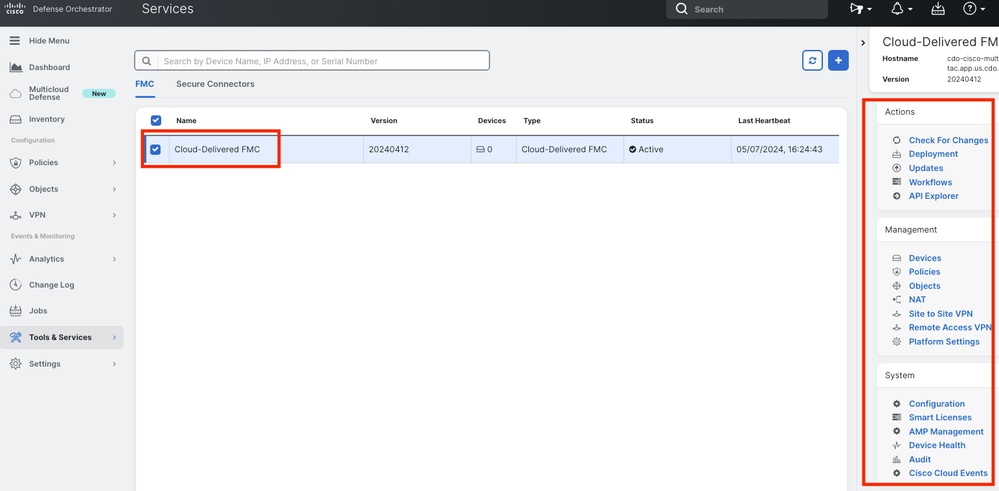
Task: Expand the Objects submenu chevron
Action: [115, 189]
